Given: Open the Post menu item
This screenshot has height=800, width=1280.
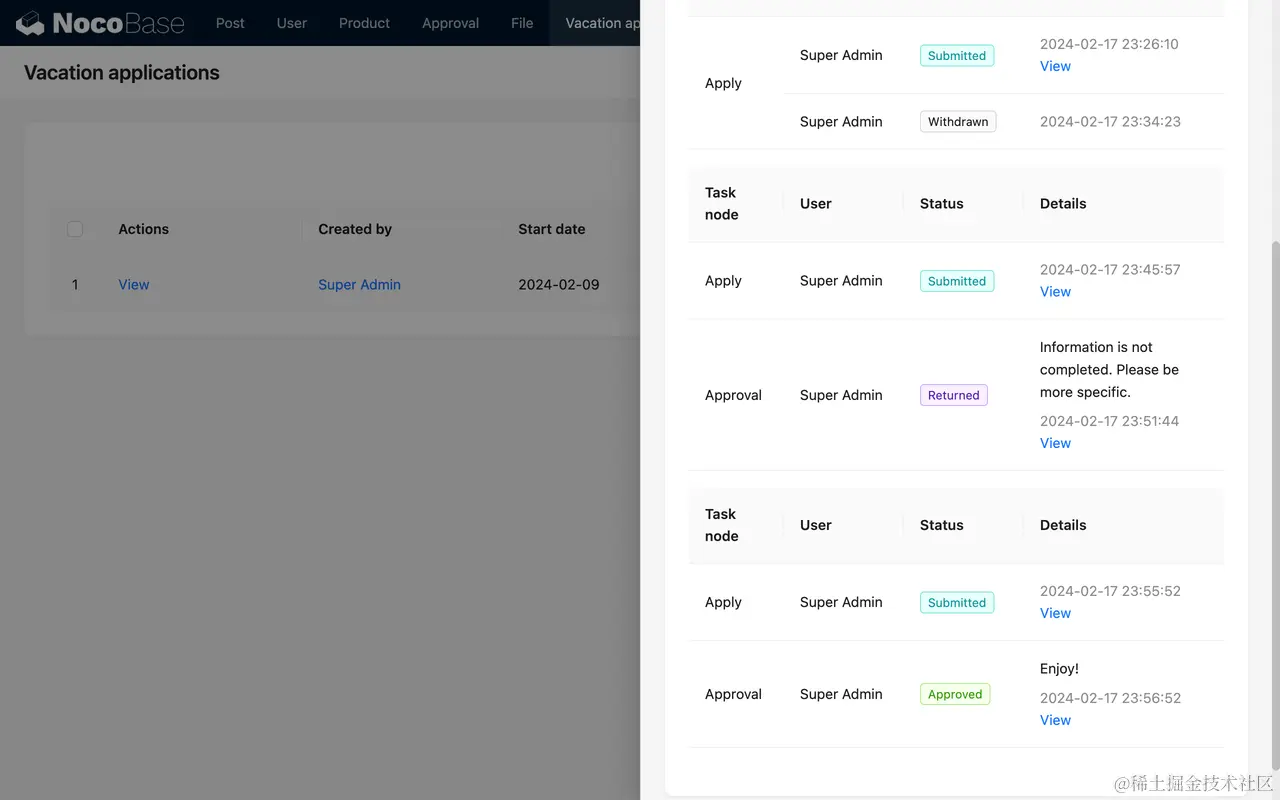Looking at the screenshot, I should tap(230, 23).
